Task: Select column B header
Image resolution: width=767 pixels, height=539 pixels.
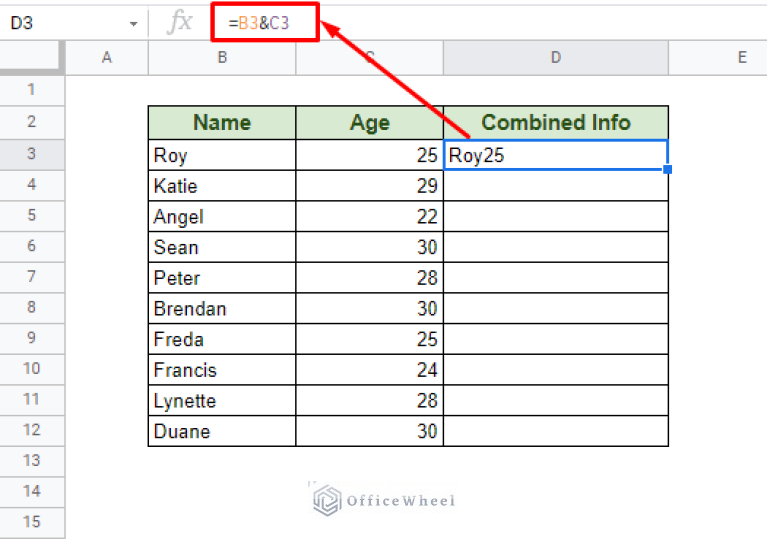Action: (x=221, y=58)
